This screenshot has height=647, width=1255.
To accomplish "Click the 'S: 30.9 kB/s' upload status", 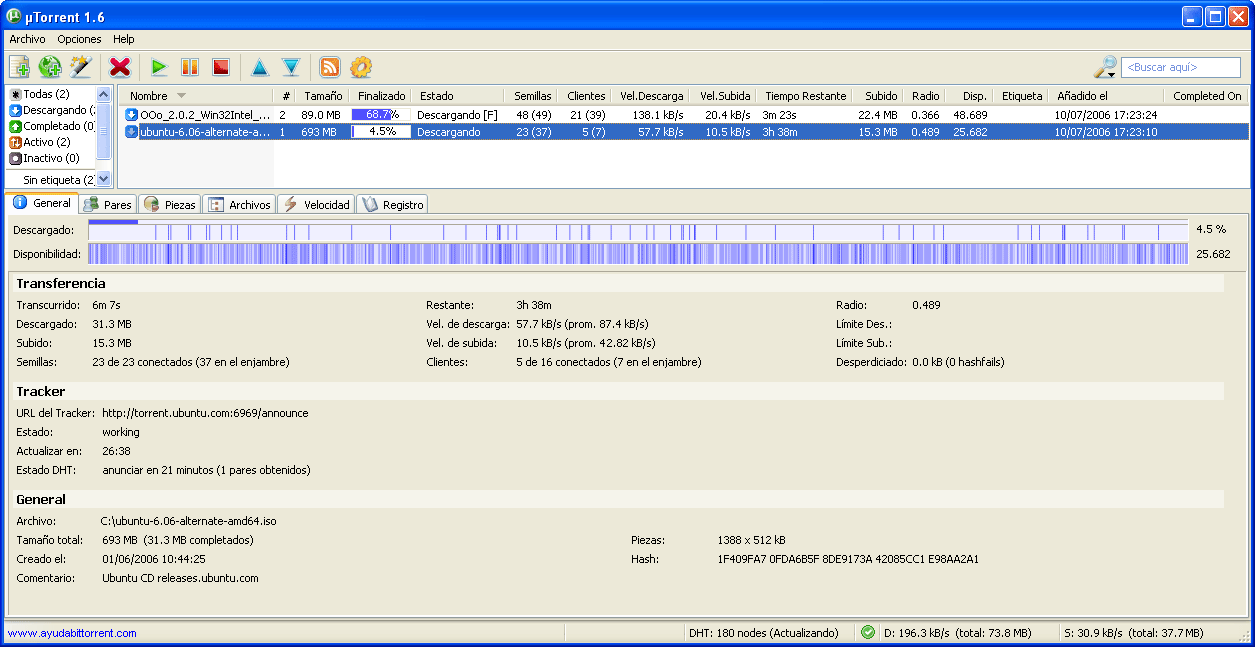I will coord(1134,633).
